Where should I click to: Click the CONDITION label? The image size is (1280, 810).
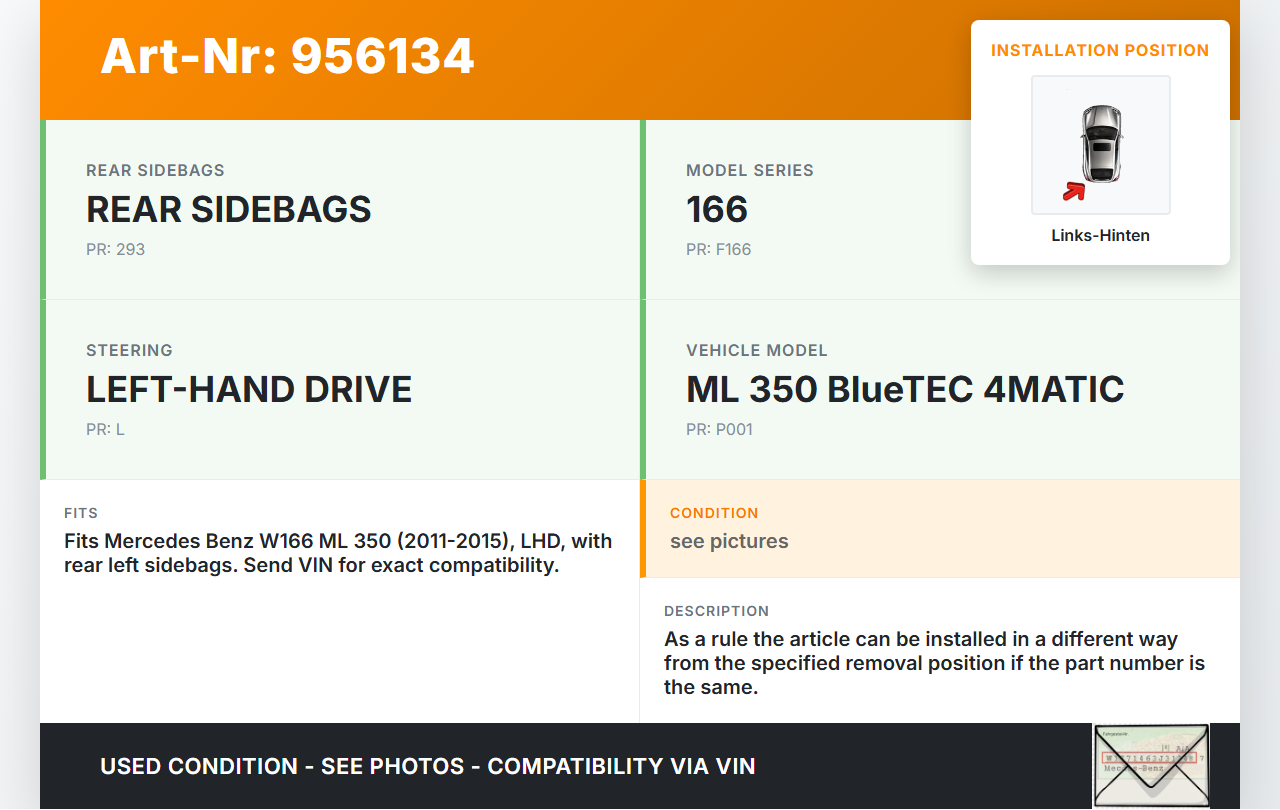pos(714,513)
